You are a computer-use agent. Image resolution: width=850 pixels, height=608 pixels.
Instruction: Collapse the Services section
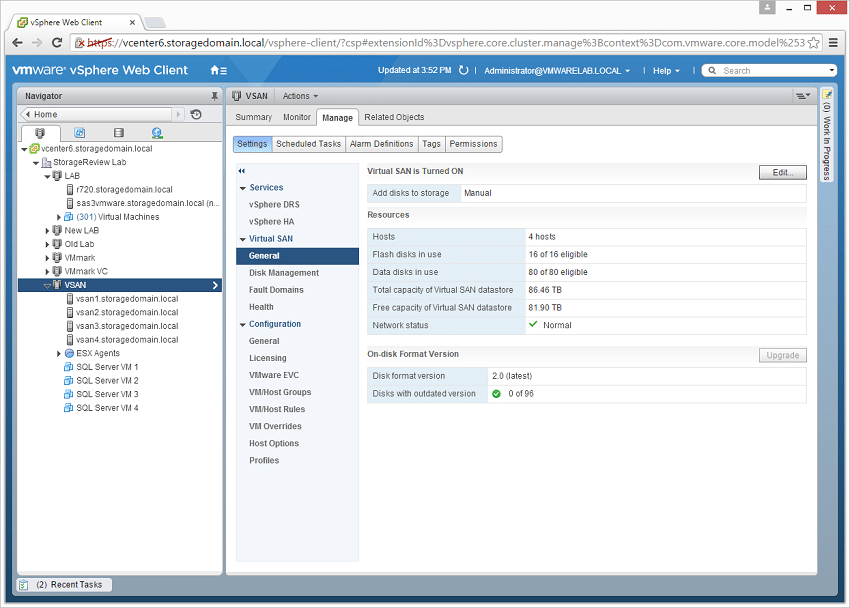243,188
